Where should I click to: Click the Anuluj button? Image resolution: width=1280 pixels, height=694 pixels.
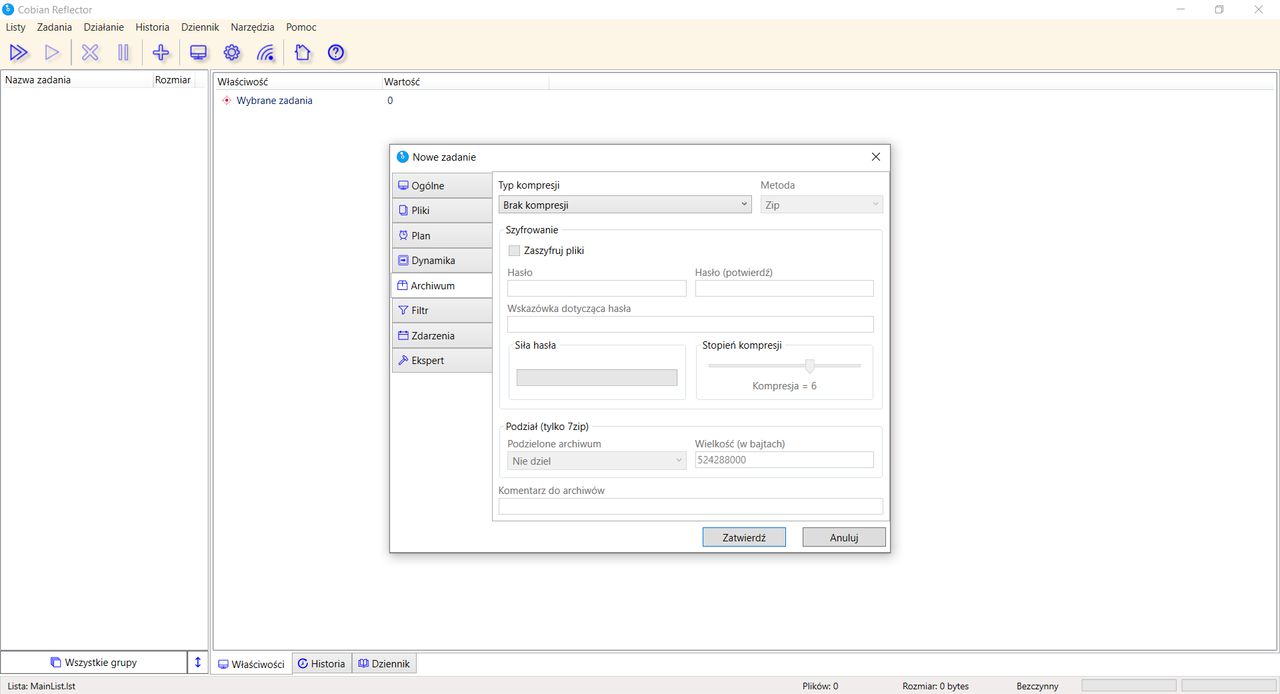click(844, 537)
